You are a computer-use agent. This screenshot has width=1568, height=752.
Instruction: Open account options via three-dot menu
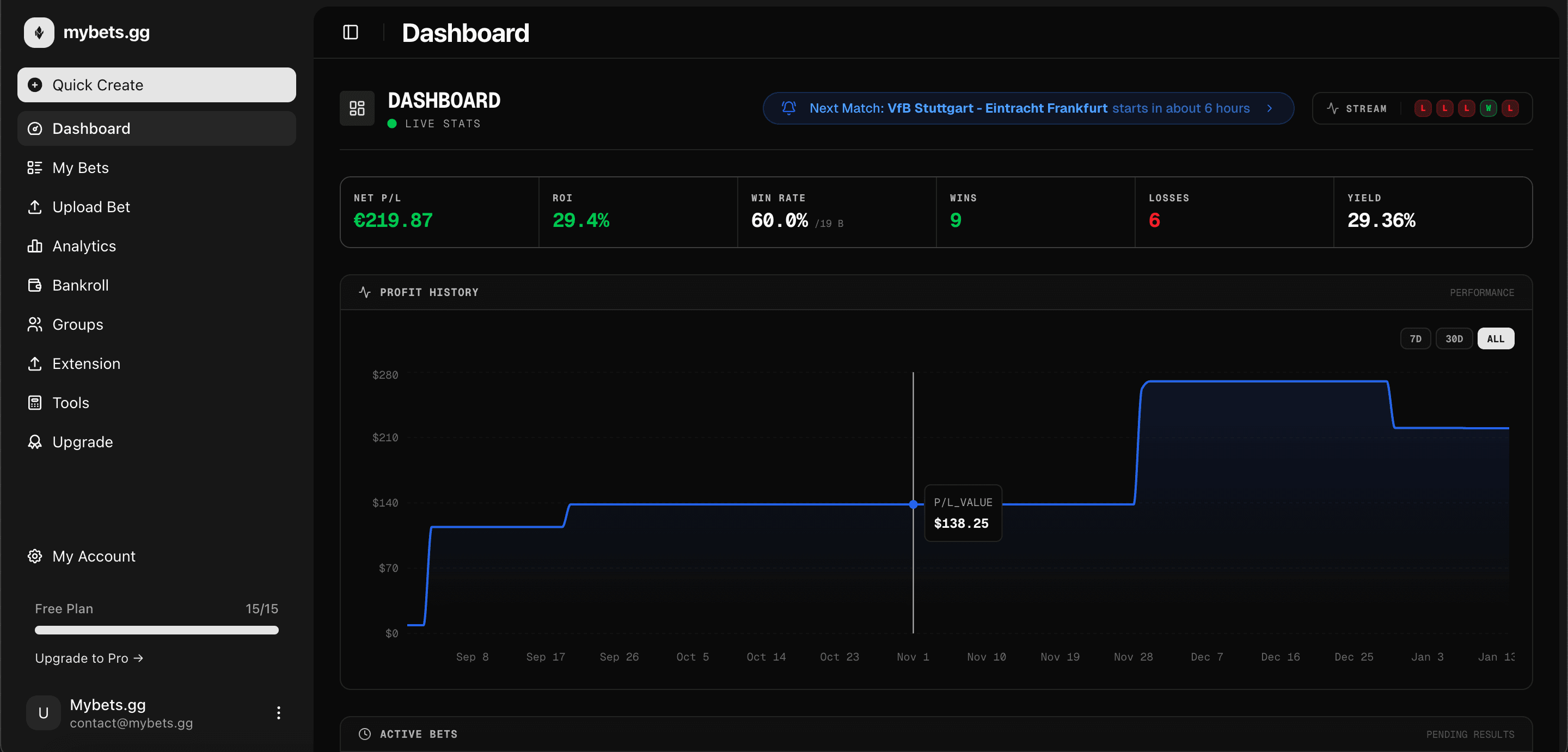pyautogui.click(x=279, y=713)
